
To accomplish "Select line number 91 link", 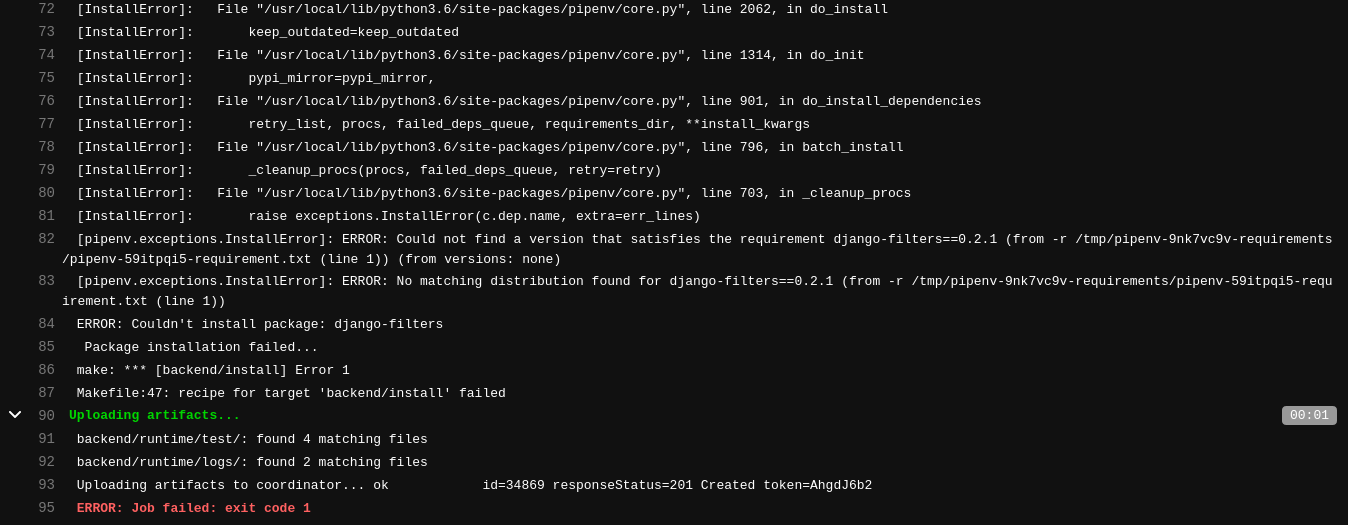I will [46, 439].
